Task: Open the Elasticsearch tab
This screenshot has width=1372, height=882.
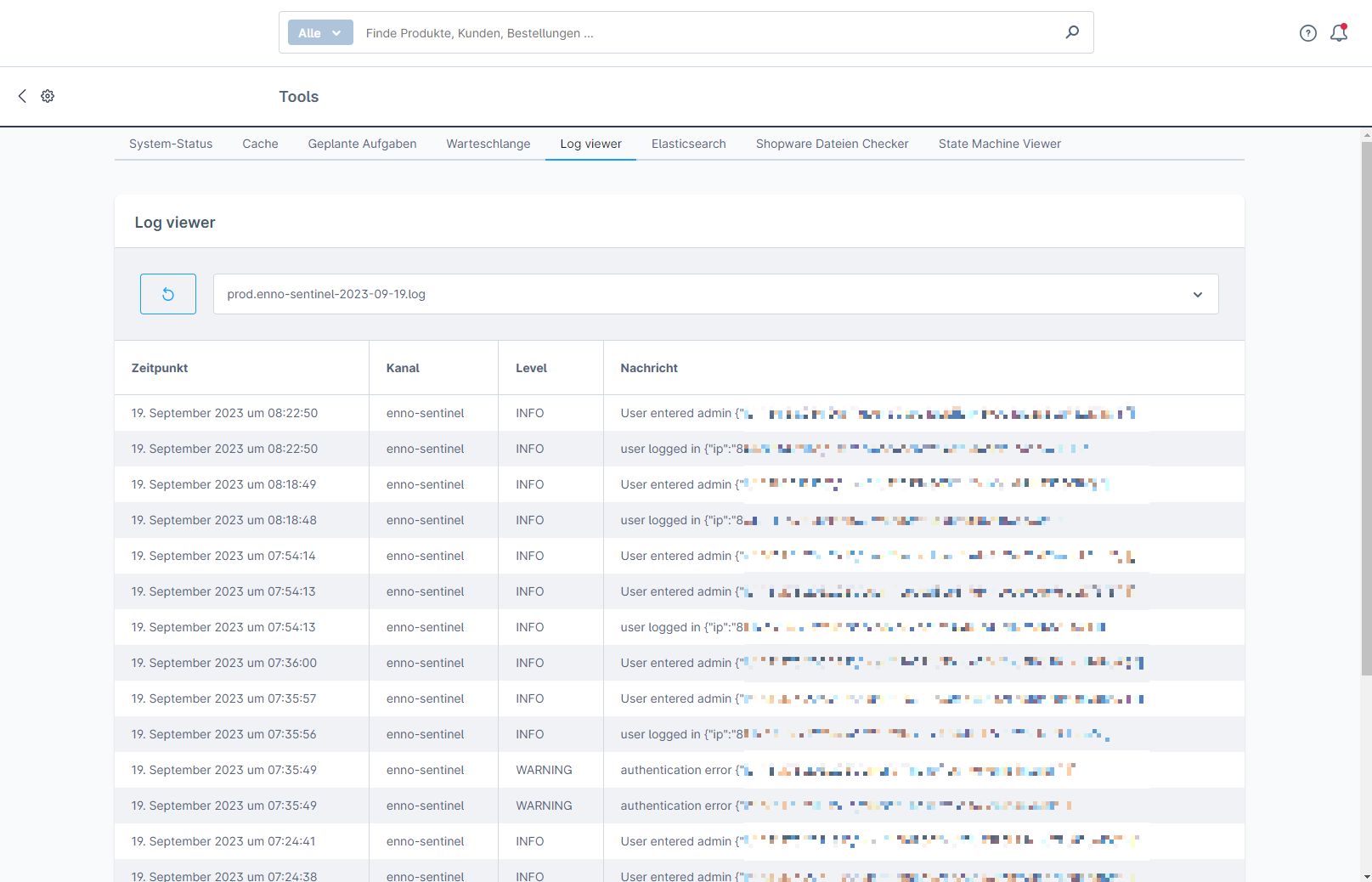Action: [689, 144]
